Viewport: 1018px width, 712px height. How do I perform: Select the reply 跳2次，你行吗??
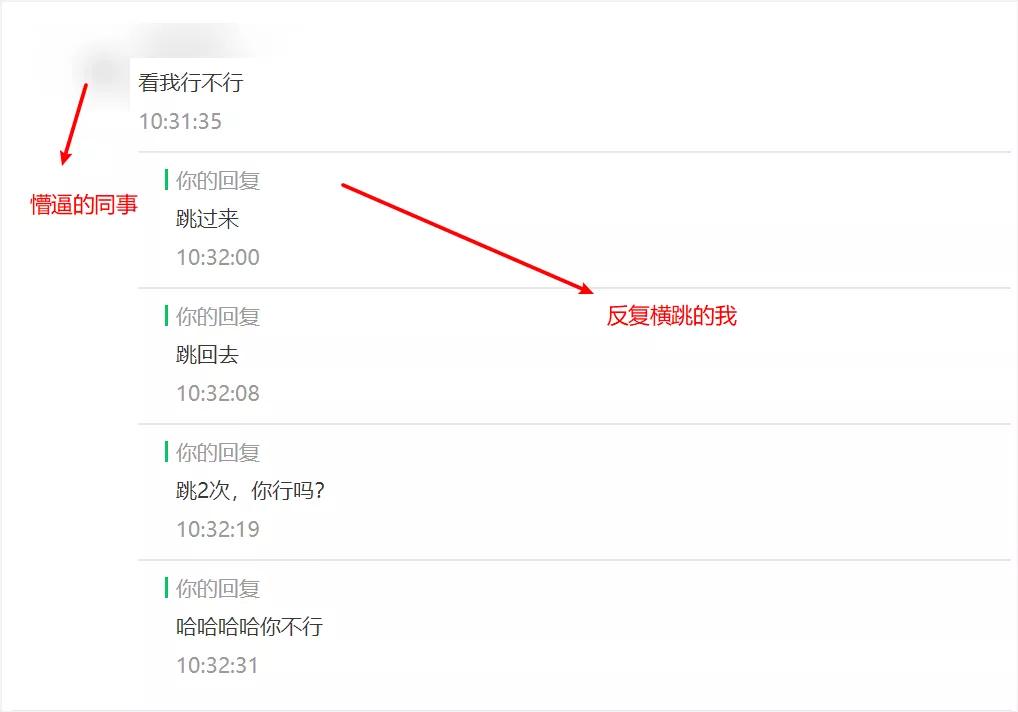tap(251, 491)
